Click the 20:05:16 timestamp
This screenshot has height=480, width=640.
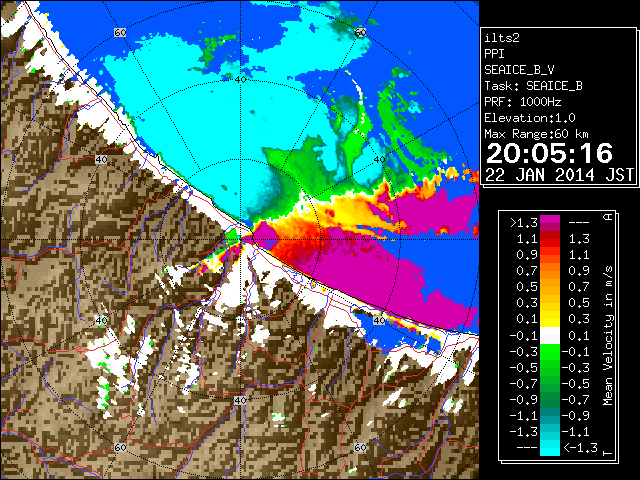pyautogui.click(x=549, y=153)
